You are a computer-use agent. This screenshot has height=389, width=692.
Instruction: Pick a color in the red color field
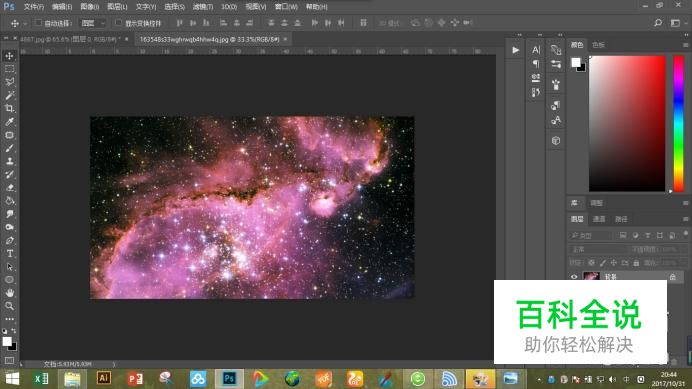[x=627, y=124]
